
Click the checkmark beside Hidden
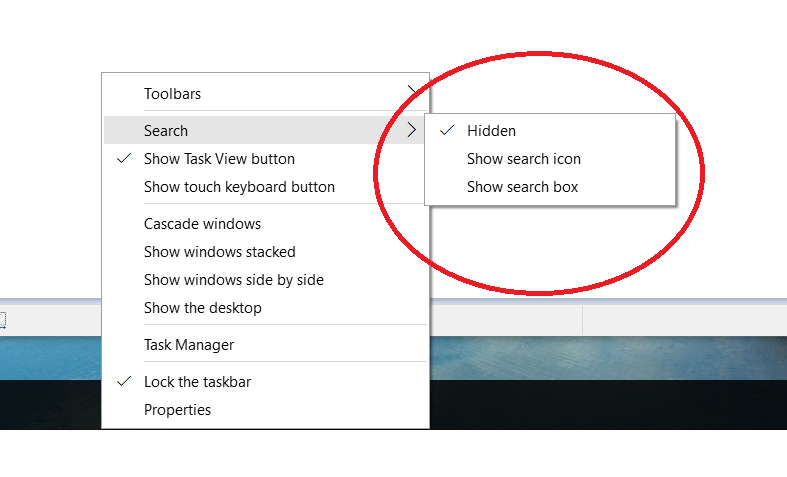446,130
